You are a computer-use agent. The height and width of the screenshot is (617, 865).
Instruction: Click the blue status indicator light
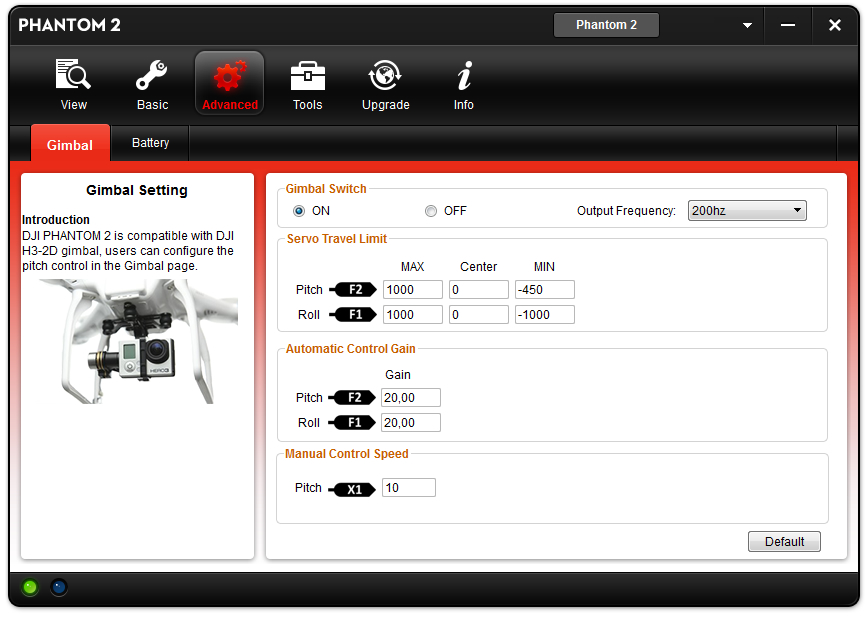pyautogui.click(x=59, y=587)
